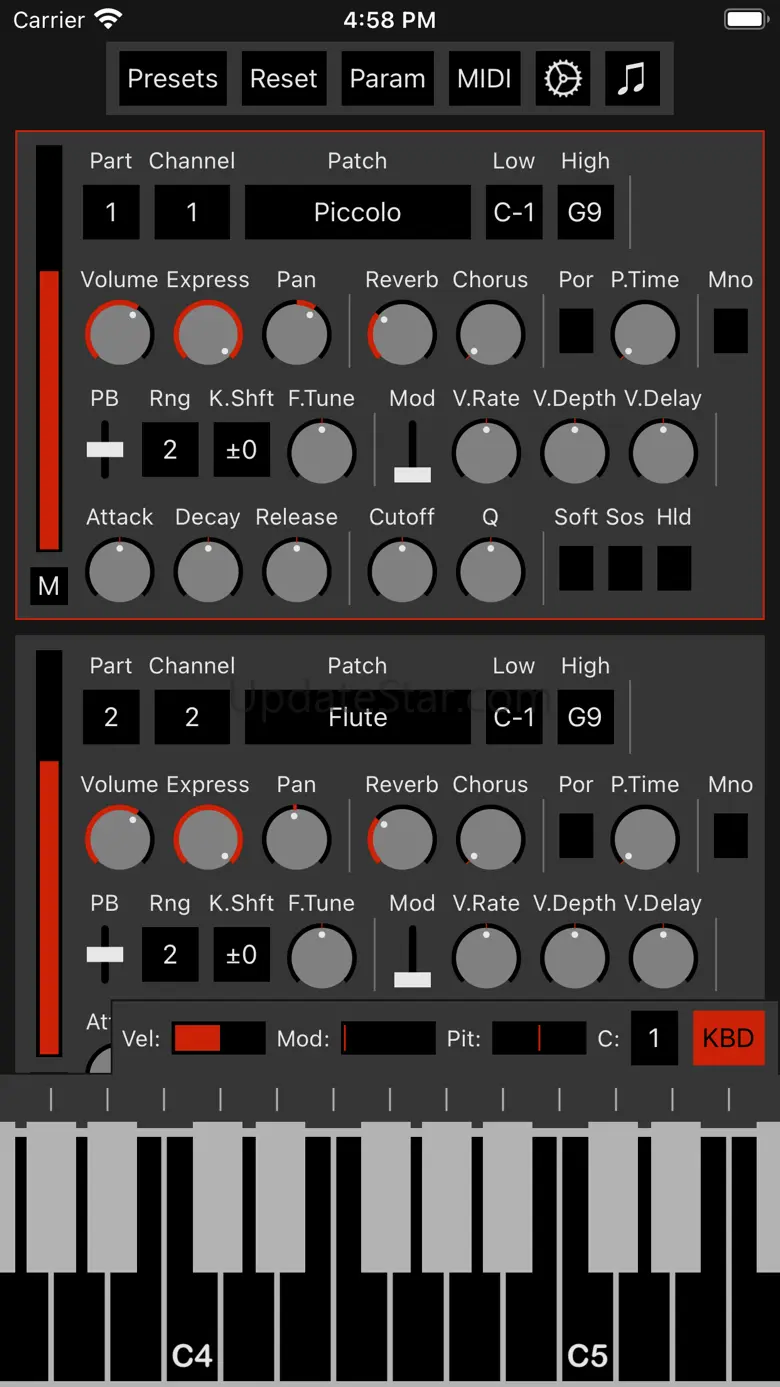This screenshot has width=780, height=1387.
Task: Click the P.Time knob for Flute
Action: click(644, 838)
